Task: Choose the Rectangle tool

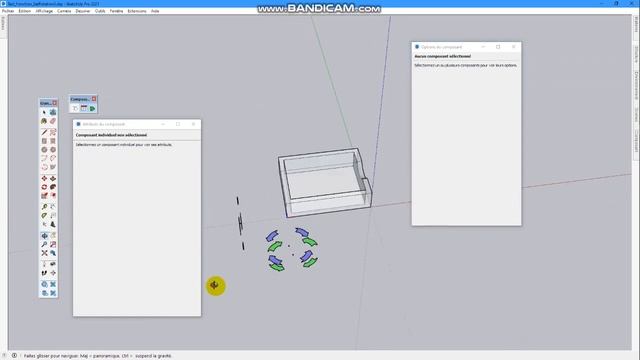Action: pos(44,141)
